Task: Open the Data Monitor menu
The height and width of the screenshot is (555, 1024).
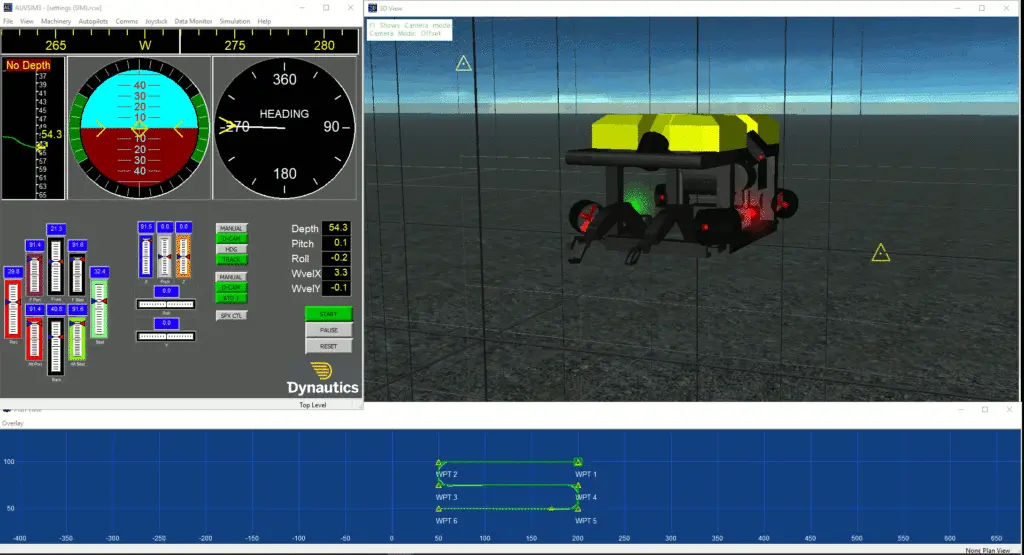Action: 193,22
